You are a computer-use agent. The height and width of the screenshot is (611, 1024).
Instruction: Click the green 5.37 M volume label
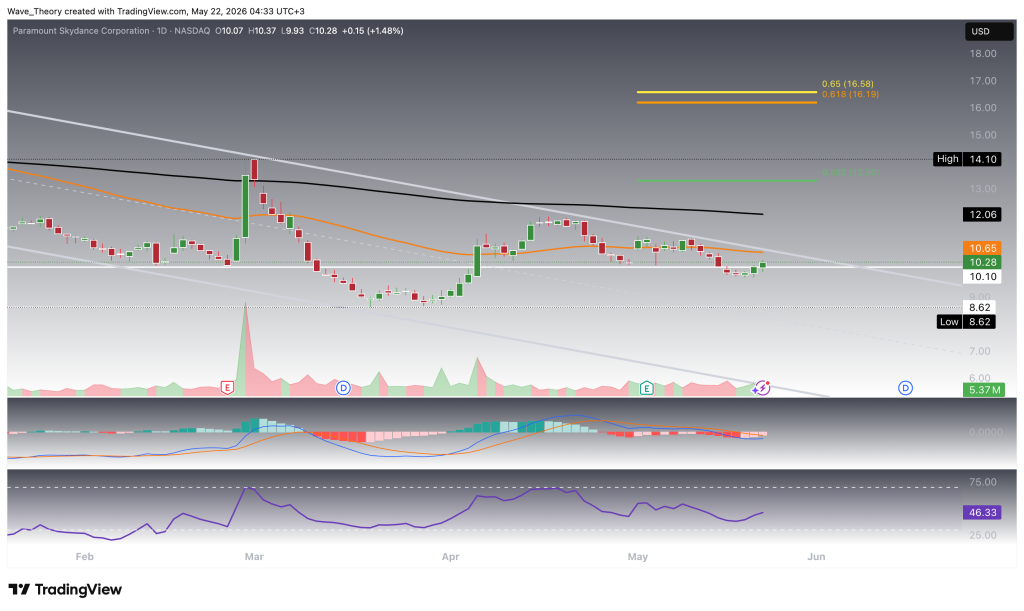pyautogui.click(x=984, y=390)
